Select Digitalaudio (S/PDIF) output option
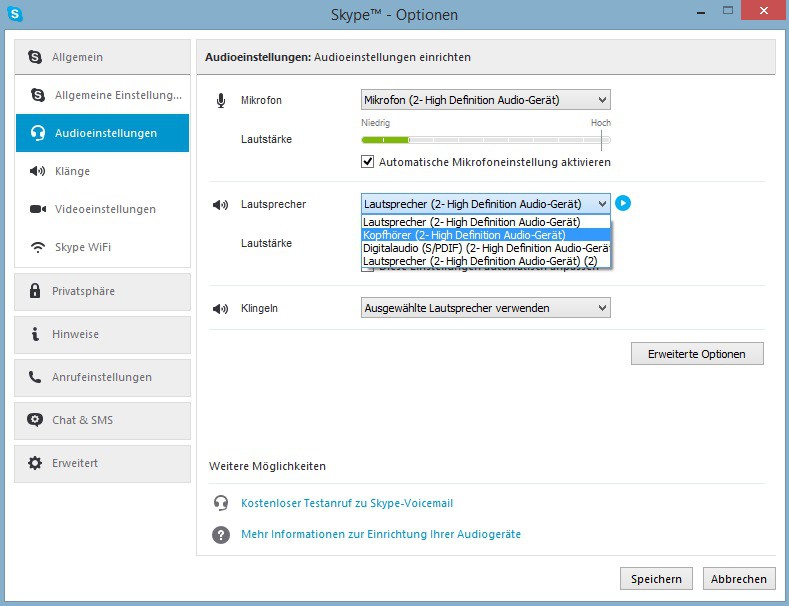Image resolution: width=789 pixels, height=606 pixels. (x=485, y=248)
